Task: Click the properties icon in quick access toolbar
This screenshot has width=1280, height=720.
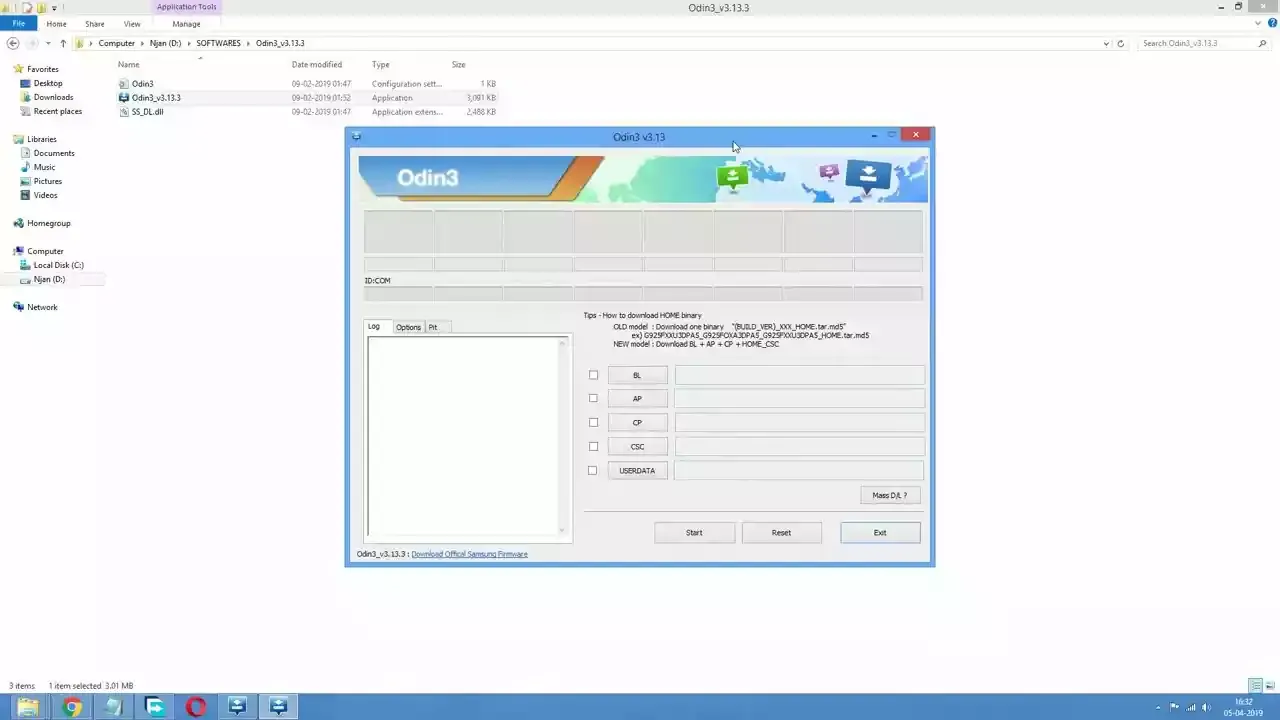Action: point(29,7)
